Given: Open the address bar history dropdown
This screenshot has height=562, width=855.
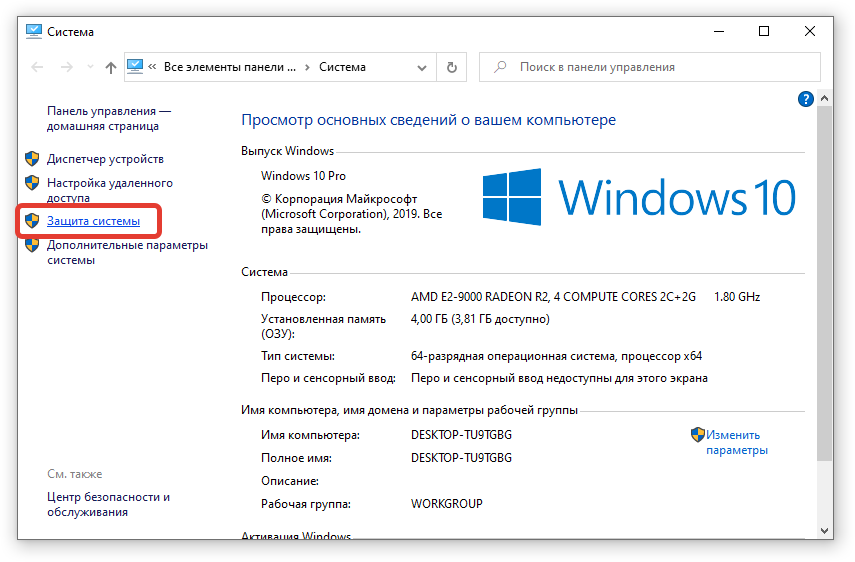Looking at the screenshot, I should click(x=423, y=68).
